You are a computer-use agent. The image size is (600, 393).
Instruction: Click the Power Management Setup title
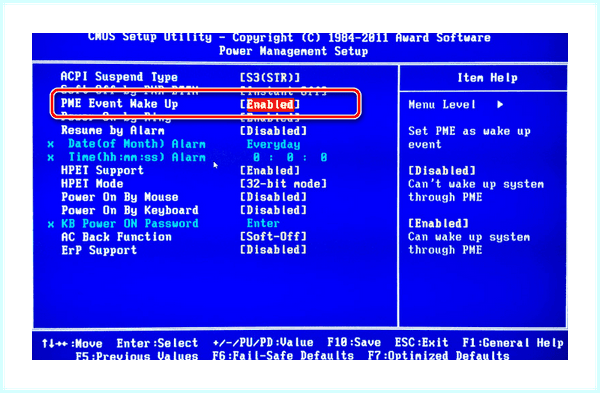pyautogui.click(x=293, y=51)
